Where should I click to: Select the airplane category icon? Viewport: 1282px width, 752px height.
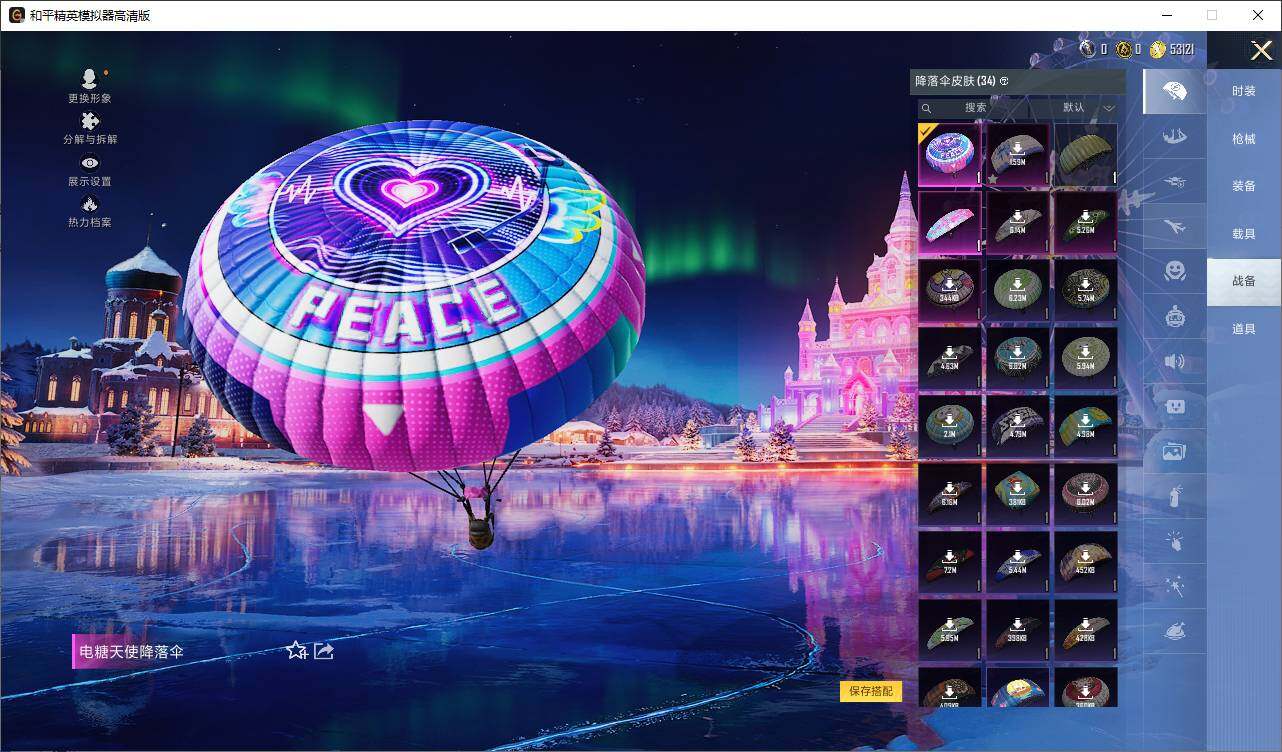coord(1174,227)
